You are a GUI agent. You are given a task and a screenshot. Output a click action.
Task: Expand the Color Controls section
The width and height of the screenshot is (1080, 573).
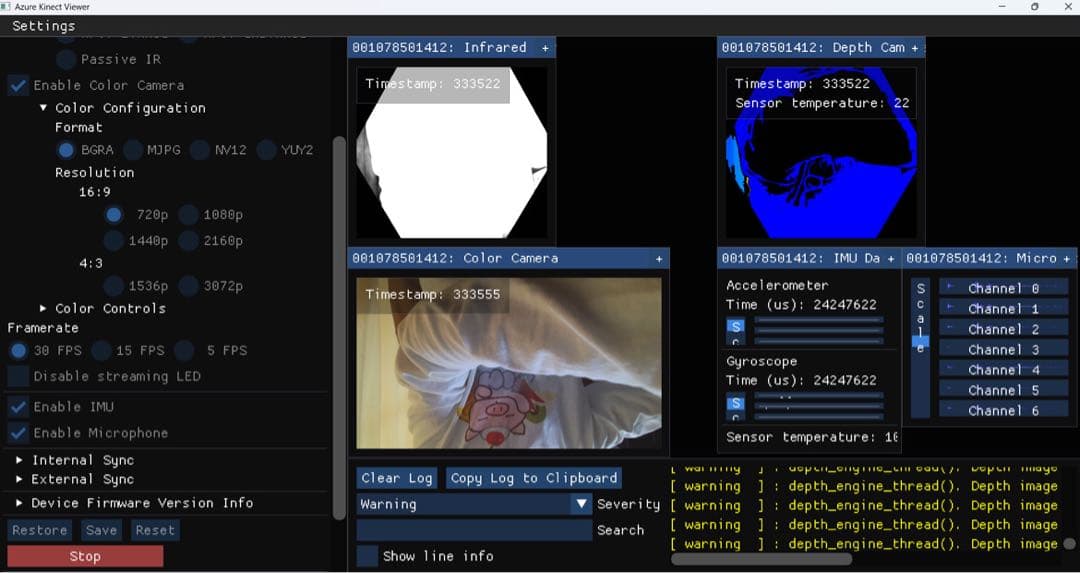[43, 309]
